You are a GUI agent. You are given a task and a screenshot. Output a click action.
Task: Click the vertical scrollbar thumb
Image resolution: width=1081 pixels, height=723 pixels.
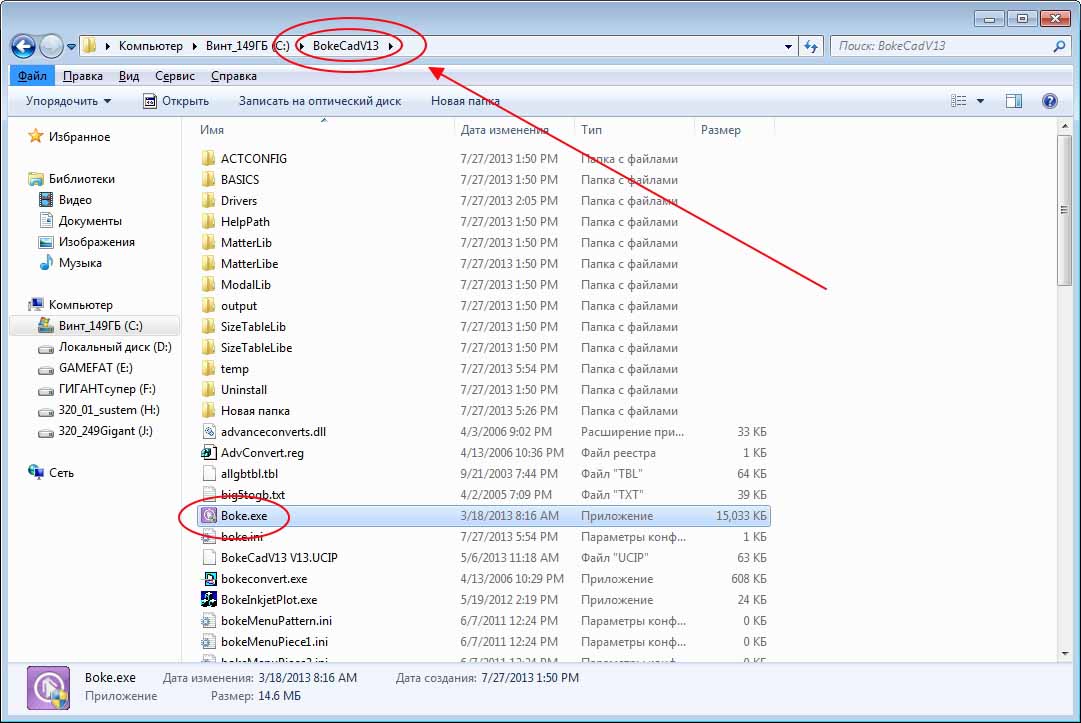(x=1065, y=210)
